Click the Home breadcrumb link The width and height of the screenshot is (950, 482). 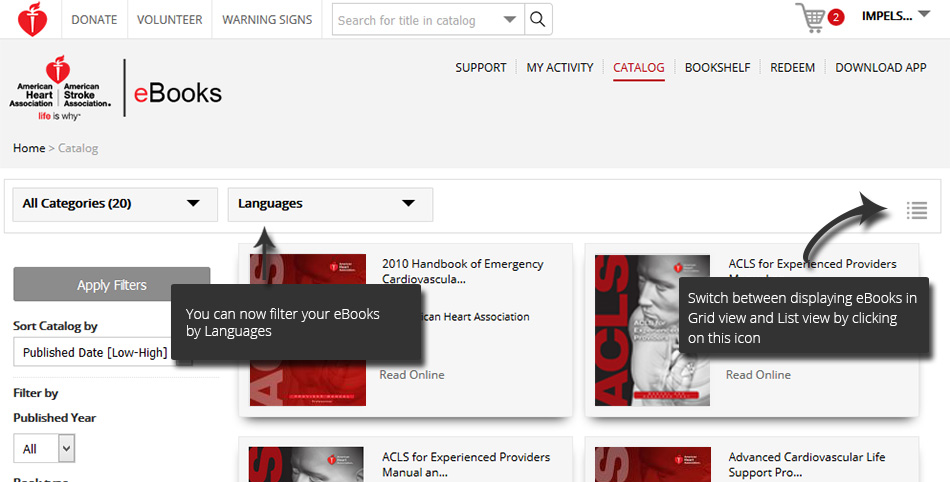tap(29, 148)
